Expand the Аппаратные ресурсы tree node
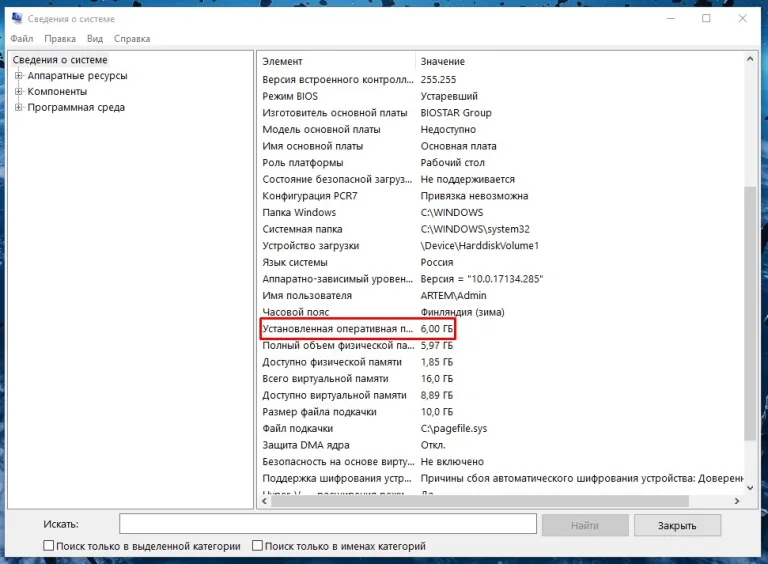Screen dimensions: 768x564 [x=19, y=75]
